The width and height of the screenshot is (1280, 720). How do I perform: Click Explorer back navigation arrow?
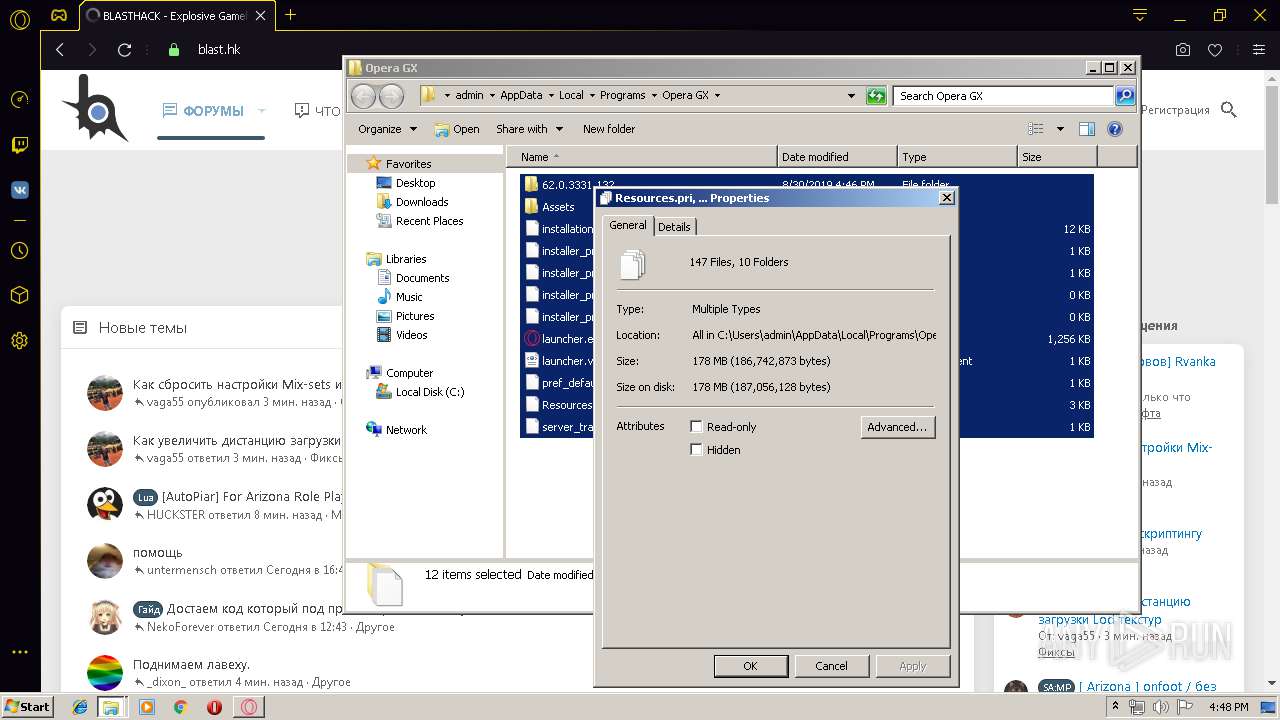point(363,96)
